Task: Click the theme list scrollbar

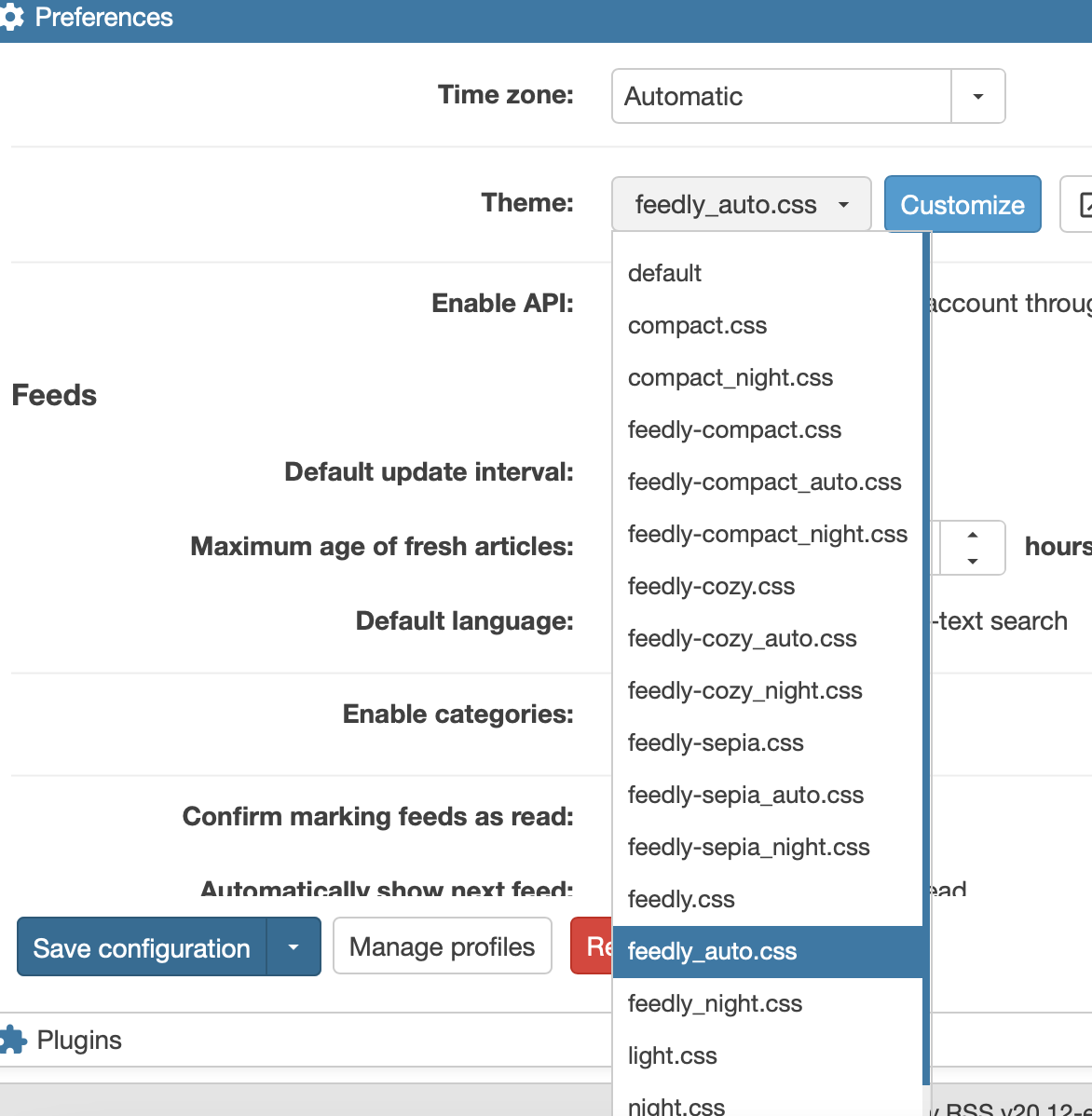Action: (x=926, y=659)
